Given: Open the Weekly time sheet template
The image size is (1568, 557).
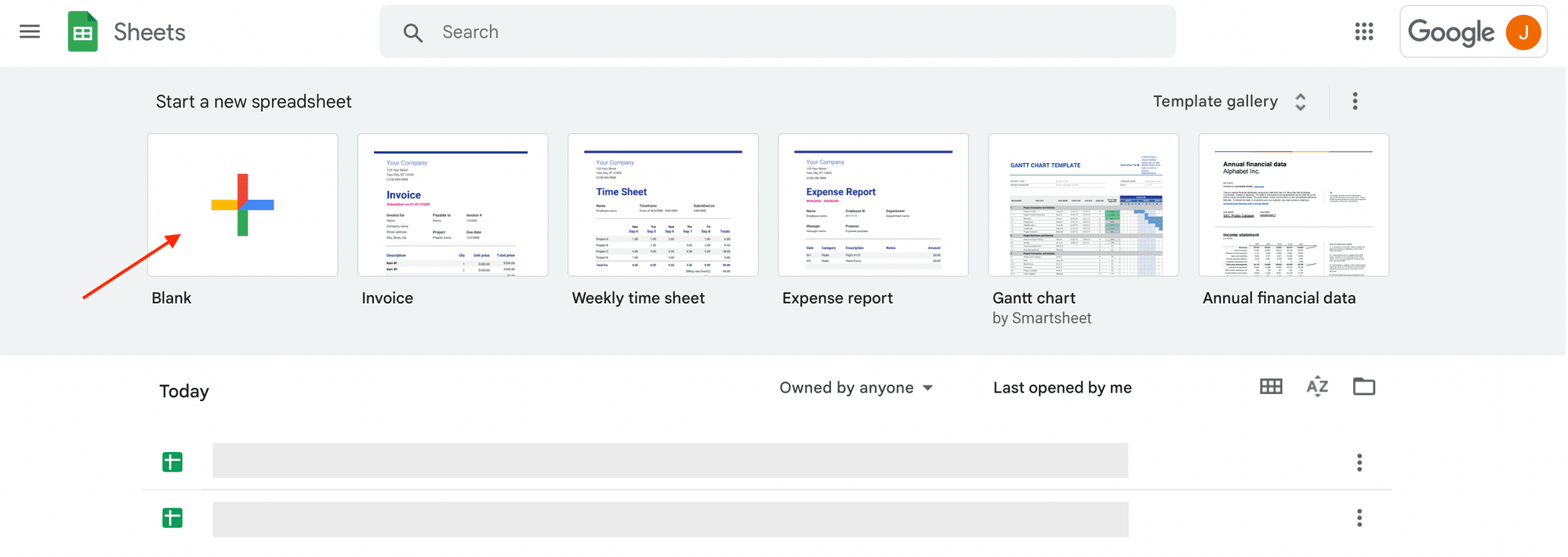Looking at the screenshot, I should 662,204.
